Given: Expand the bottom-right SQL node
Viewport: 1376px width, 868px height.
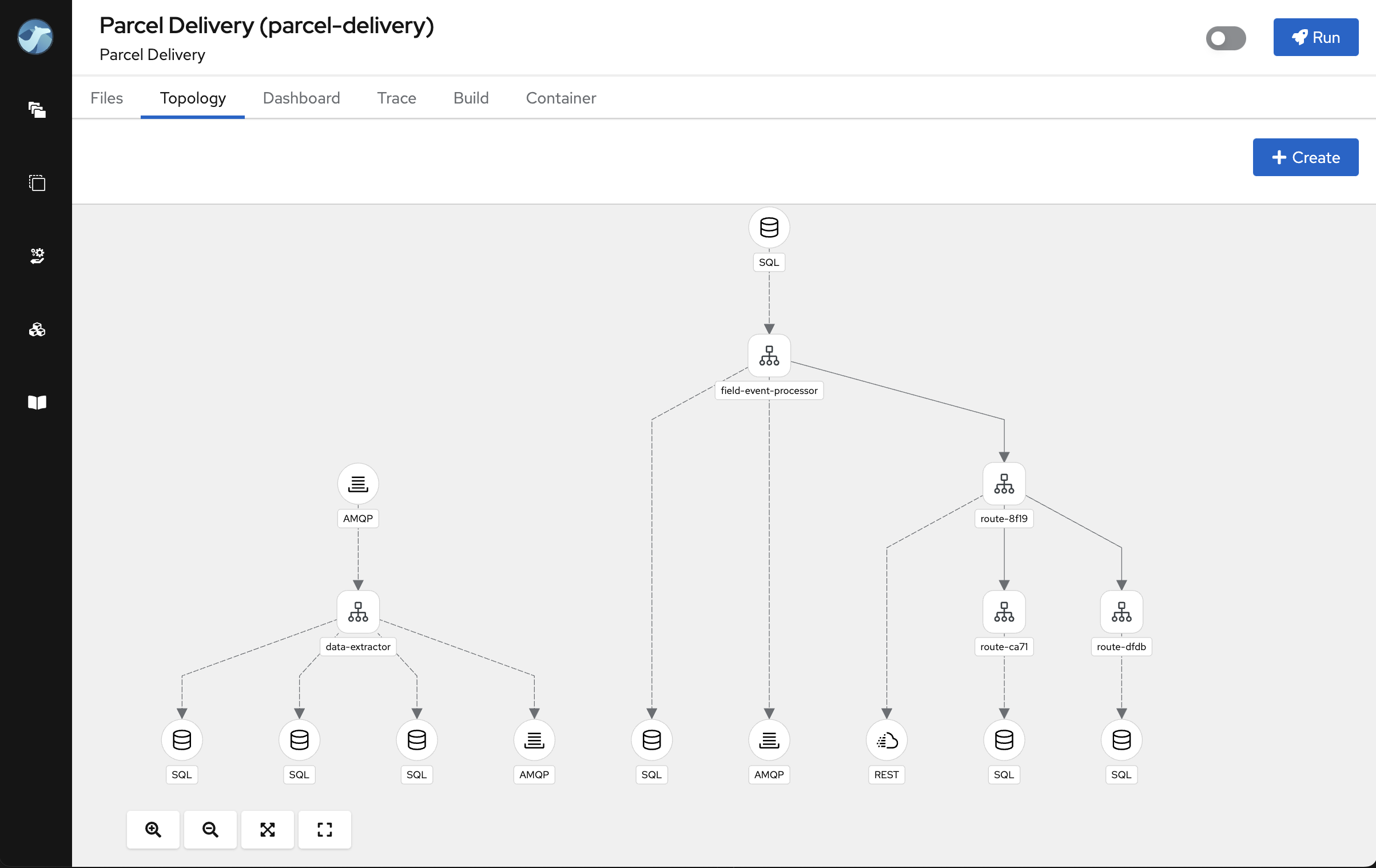Looking at the screenshot, I should coord(1121,740).
